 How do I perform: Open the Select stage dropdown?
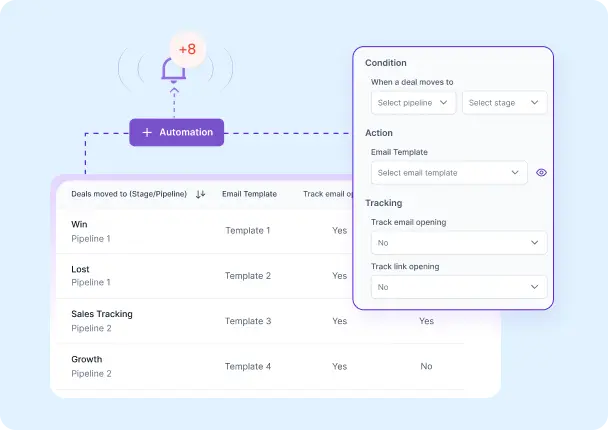click(x=504, y=103)
